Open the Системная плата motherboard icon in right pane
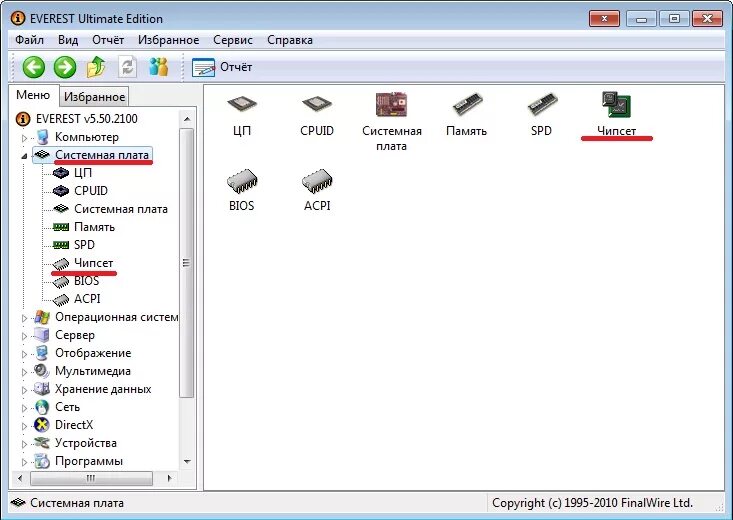This screenshot has height=520, width=733. pos(392,122)
